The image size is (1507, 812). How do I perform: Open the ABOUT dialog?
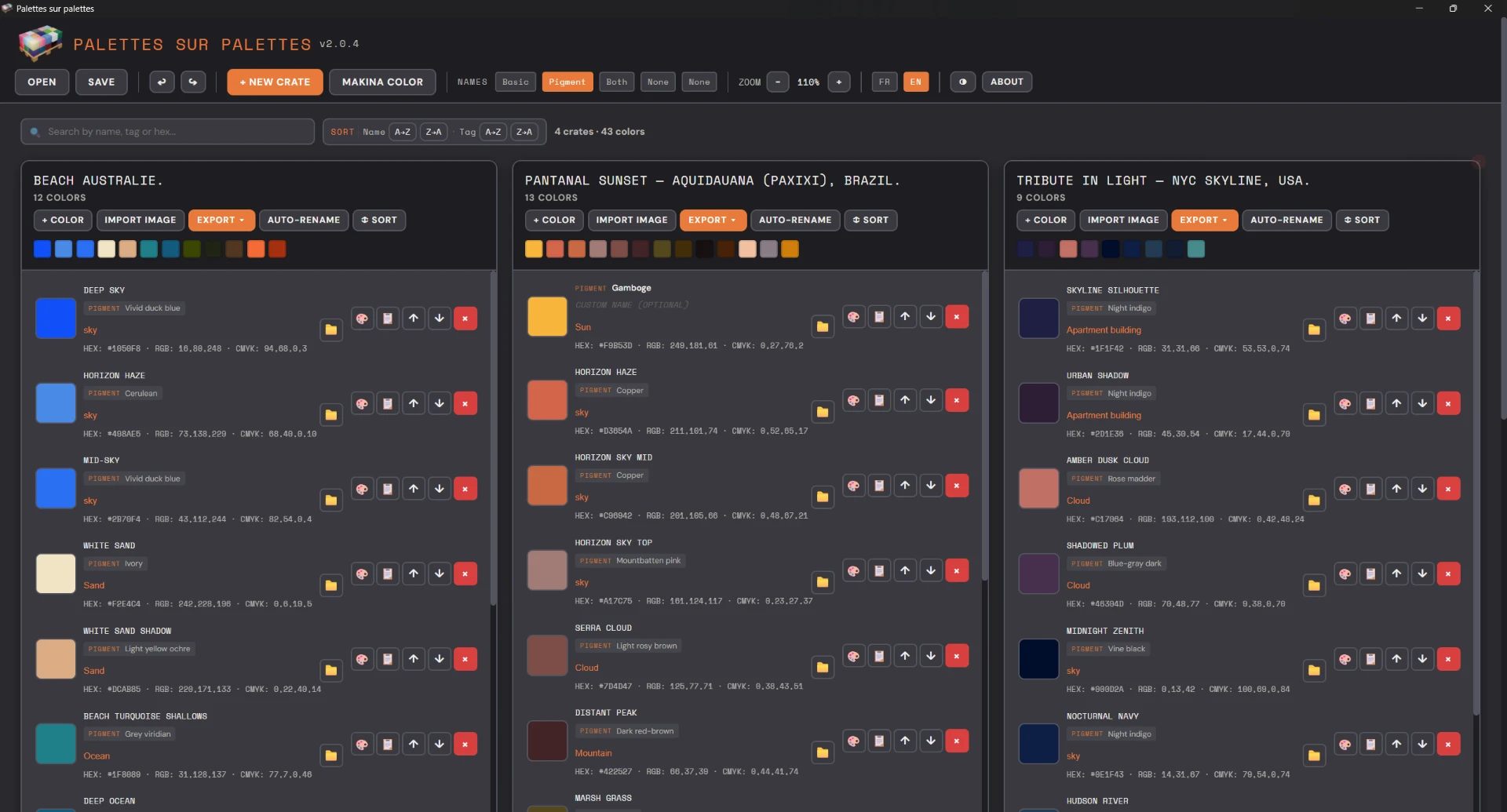1007,82
